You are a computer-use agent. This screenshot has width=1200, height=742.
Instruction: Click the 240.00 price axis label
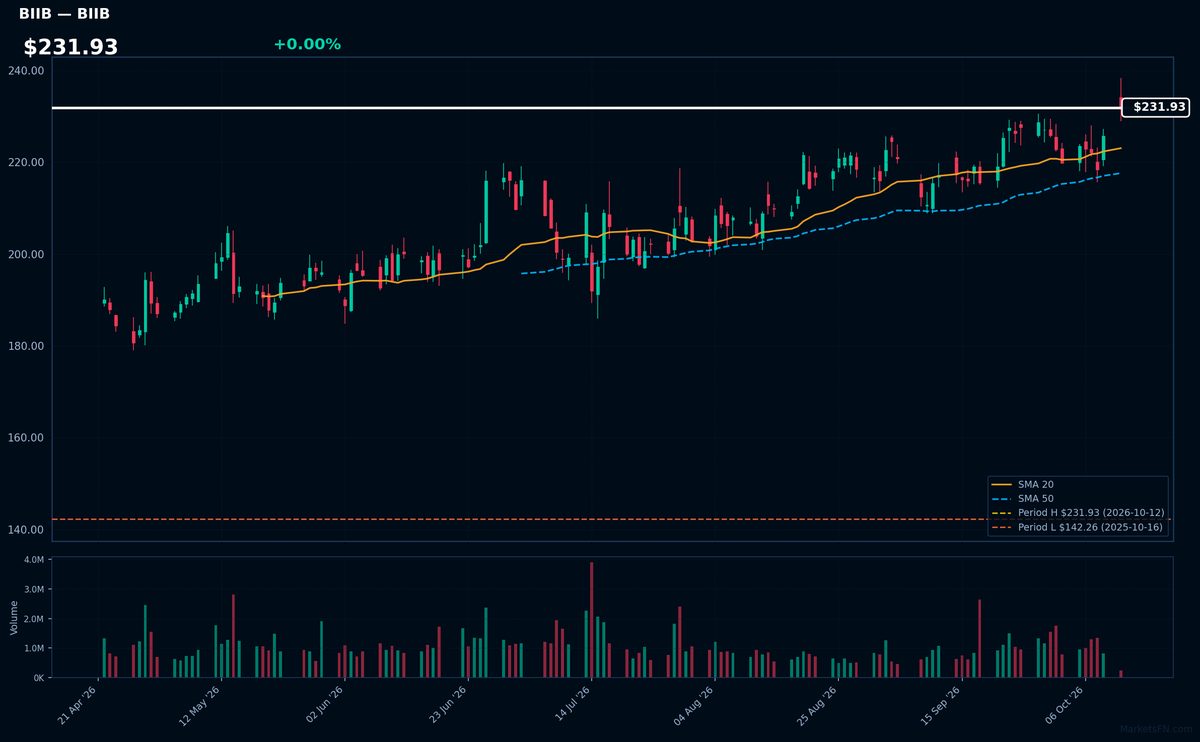(26, 71)
